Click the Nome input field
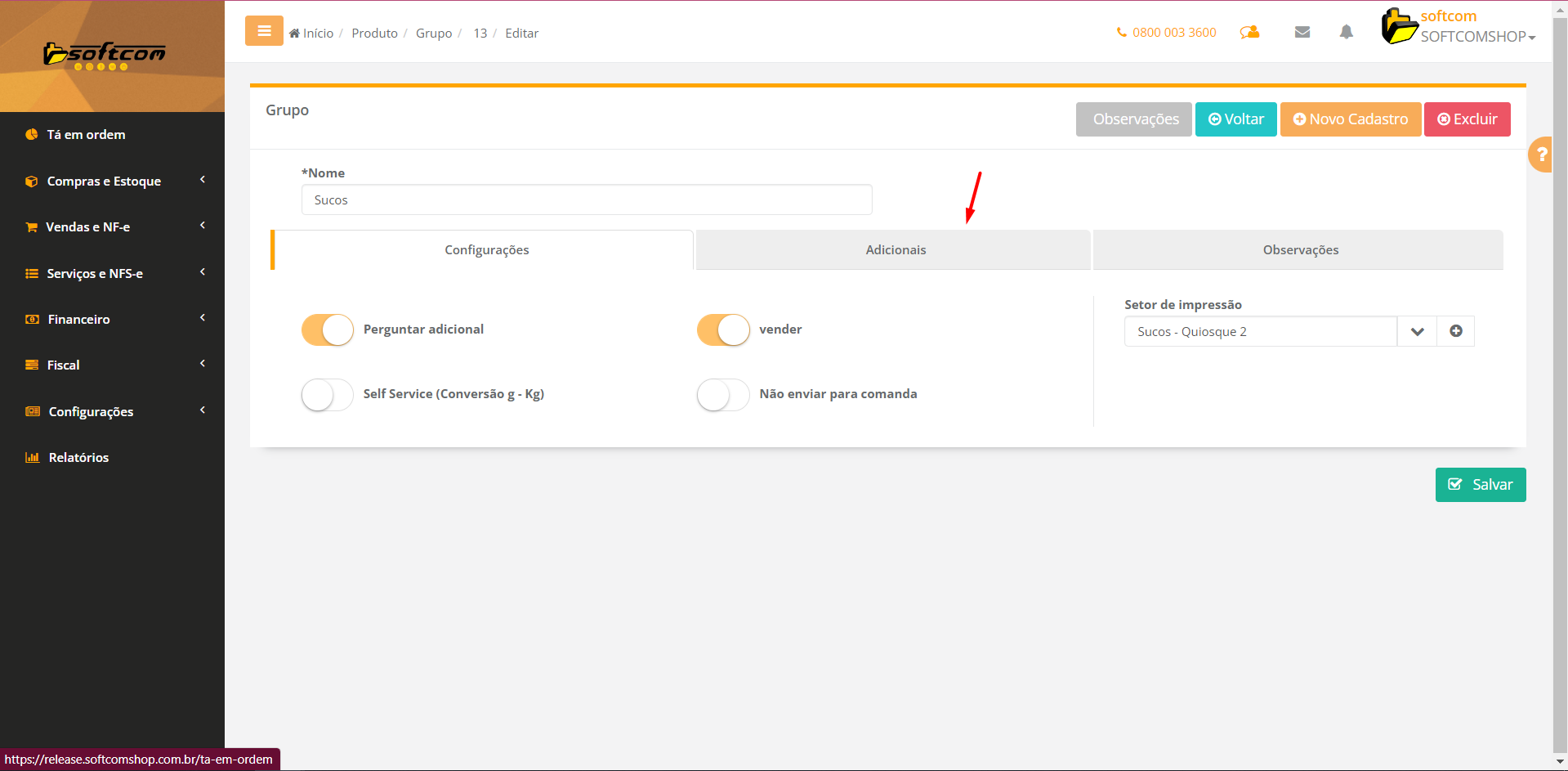The height and width of the screenshot is (771, 1568). pos(586,200)
